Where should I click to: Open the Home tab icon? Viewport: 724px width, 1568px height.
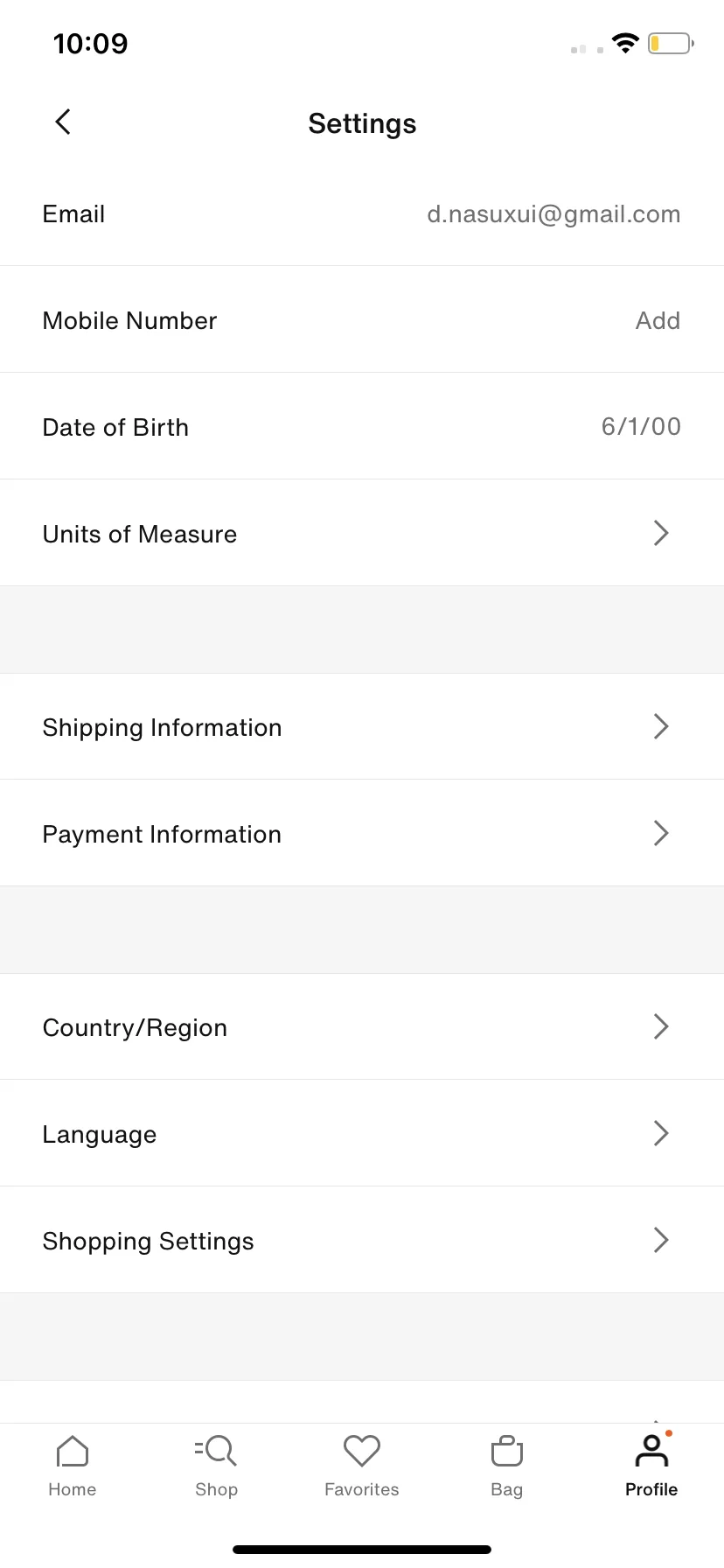[x=73, y=1451]
